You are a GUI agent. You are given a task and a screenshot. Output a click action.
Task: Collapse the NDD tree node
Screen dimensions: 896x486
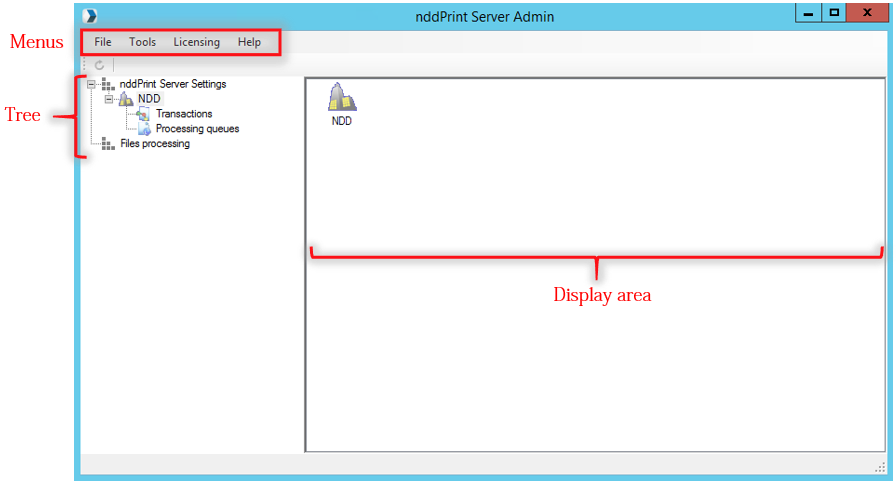coord(109,99)
